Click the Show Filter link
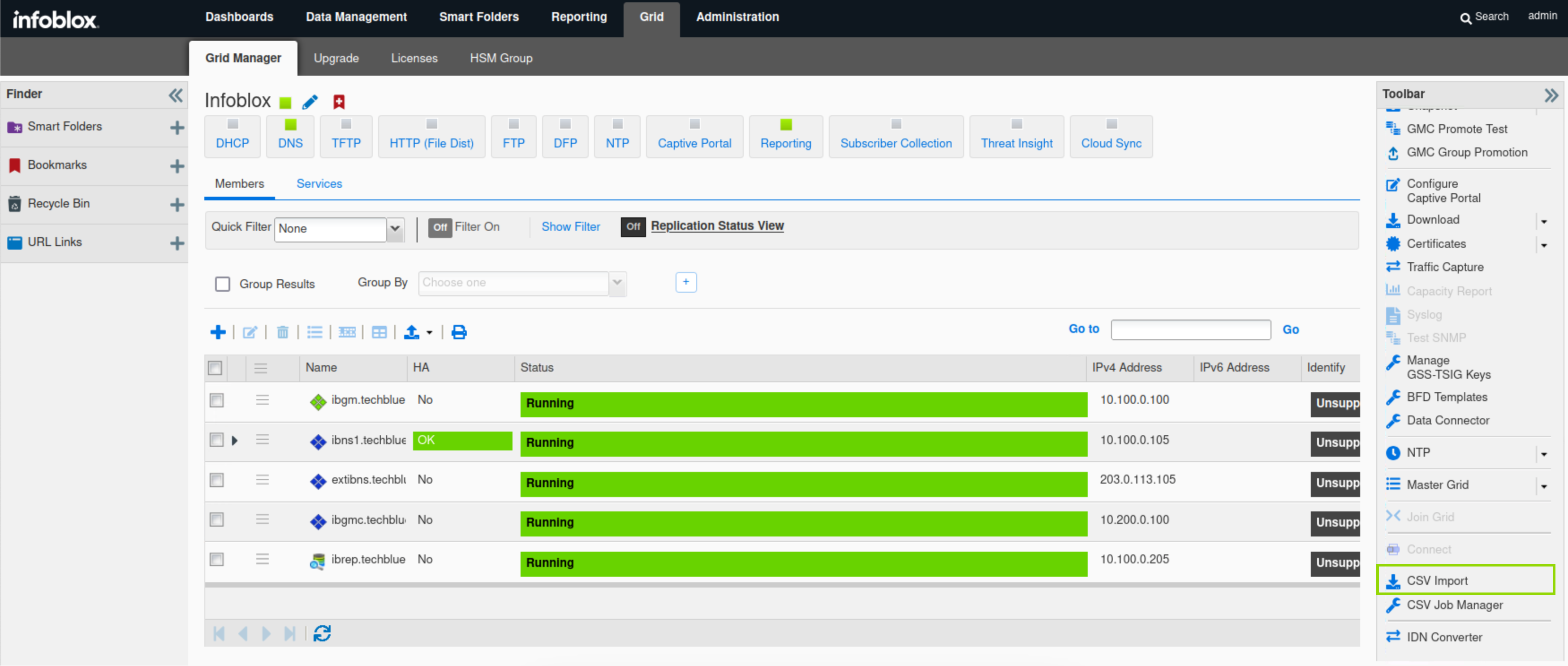The image size is (1568, 666). 570,226
